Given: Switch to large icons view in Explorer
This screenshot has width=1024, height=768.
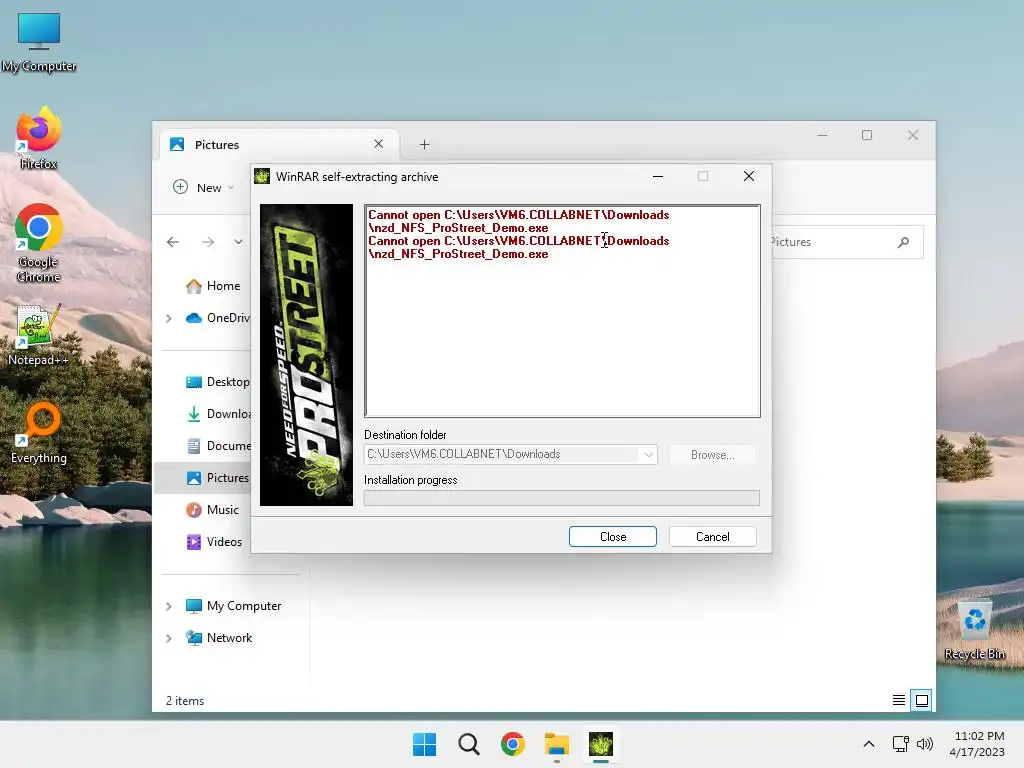Looking at the screenshot, I should pyautogui.click(x=921, y=701).
